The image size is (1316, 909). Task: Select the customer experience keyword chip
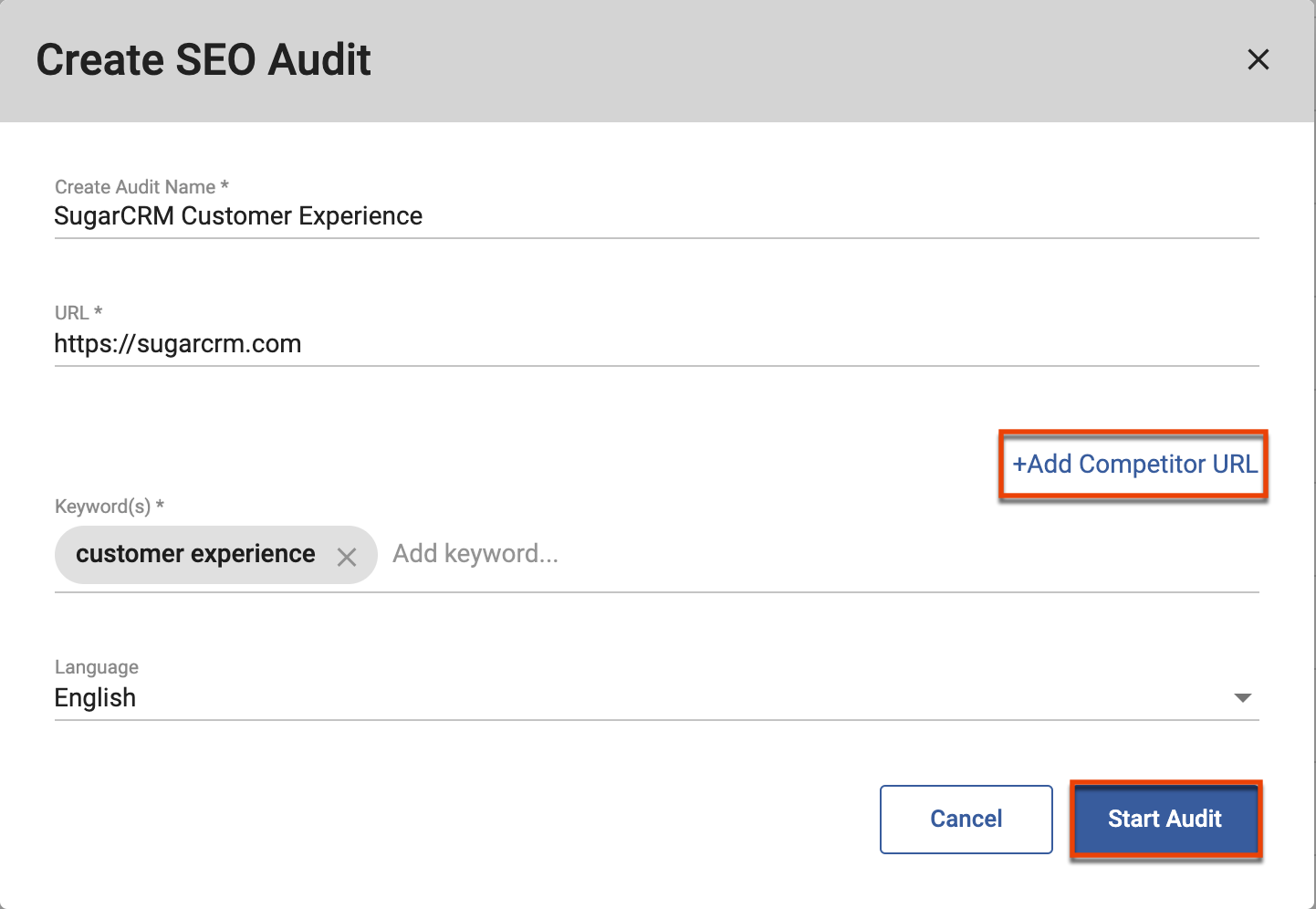pyautogui.click(x=193, y=554)
